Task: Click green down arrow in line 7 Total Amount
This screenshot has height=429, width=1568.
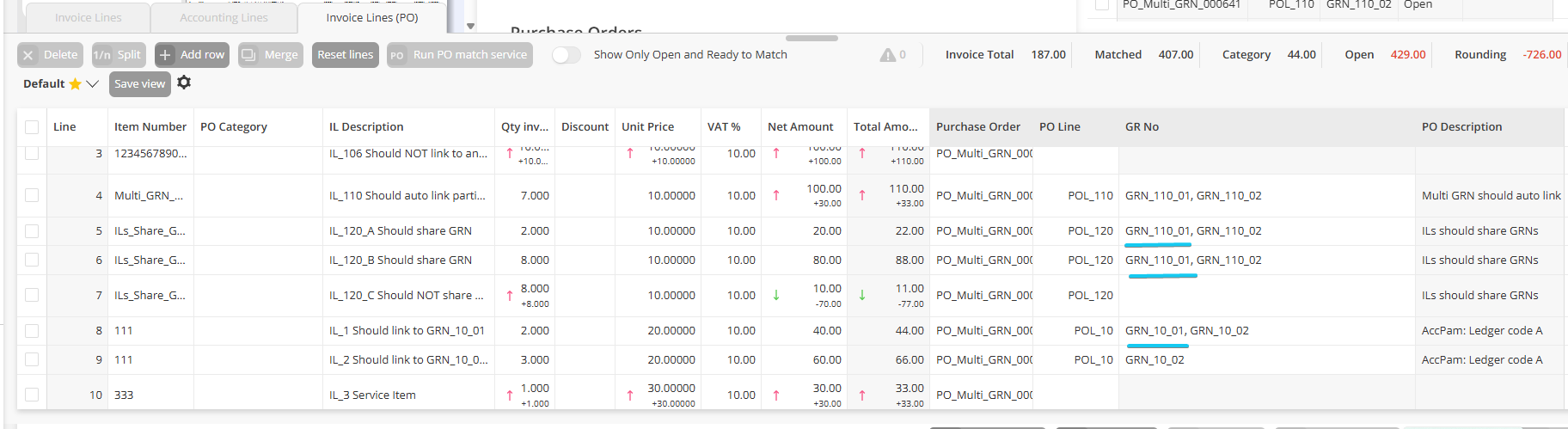Action: click(862, 296)
